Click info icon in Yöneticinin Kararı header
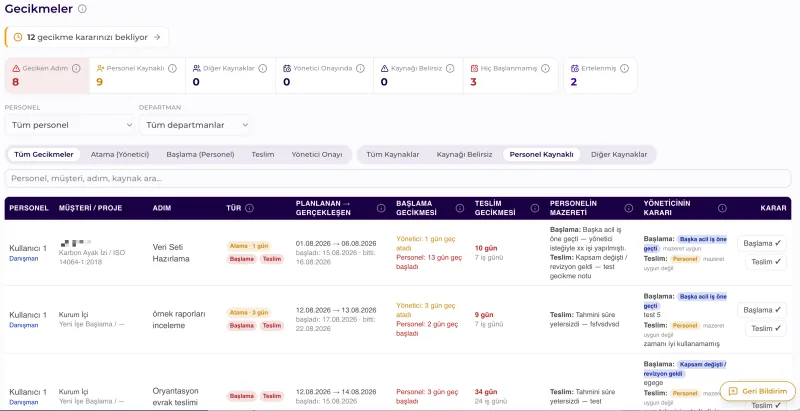The width and height of the screenshot is (800, 411). [x=722, y=208]
